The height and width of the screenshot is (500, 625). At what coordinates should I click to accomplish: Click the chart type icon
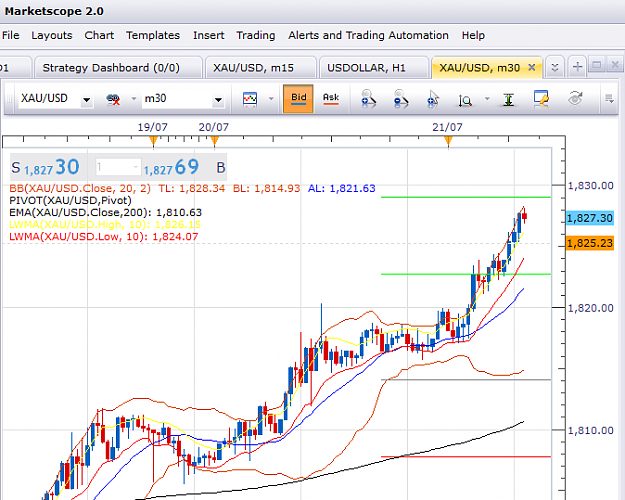click(250, 98)
